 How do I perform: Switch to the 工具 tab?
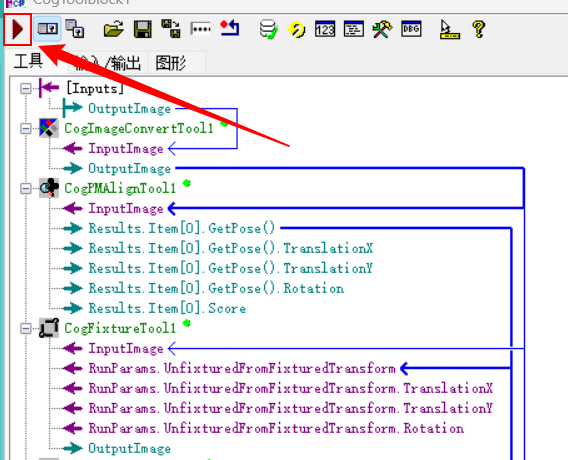28,61
